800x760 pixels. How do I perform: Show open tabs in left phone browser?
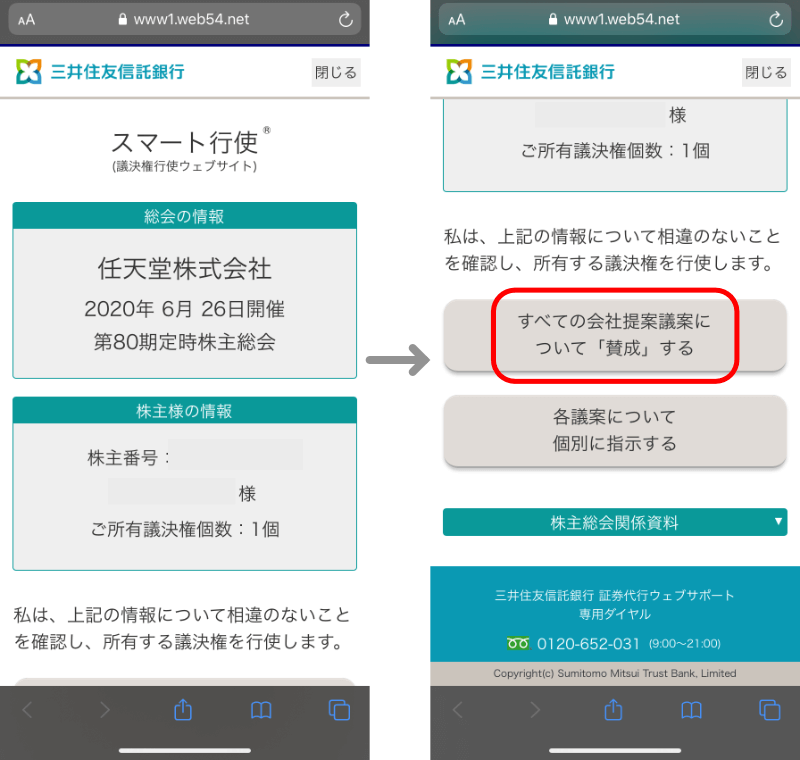point(339,710)
